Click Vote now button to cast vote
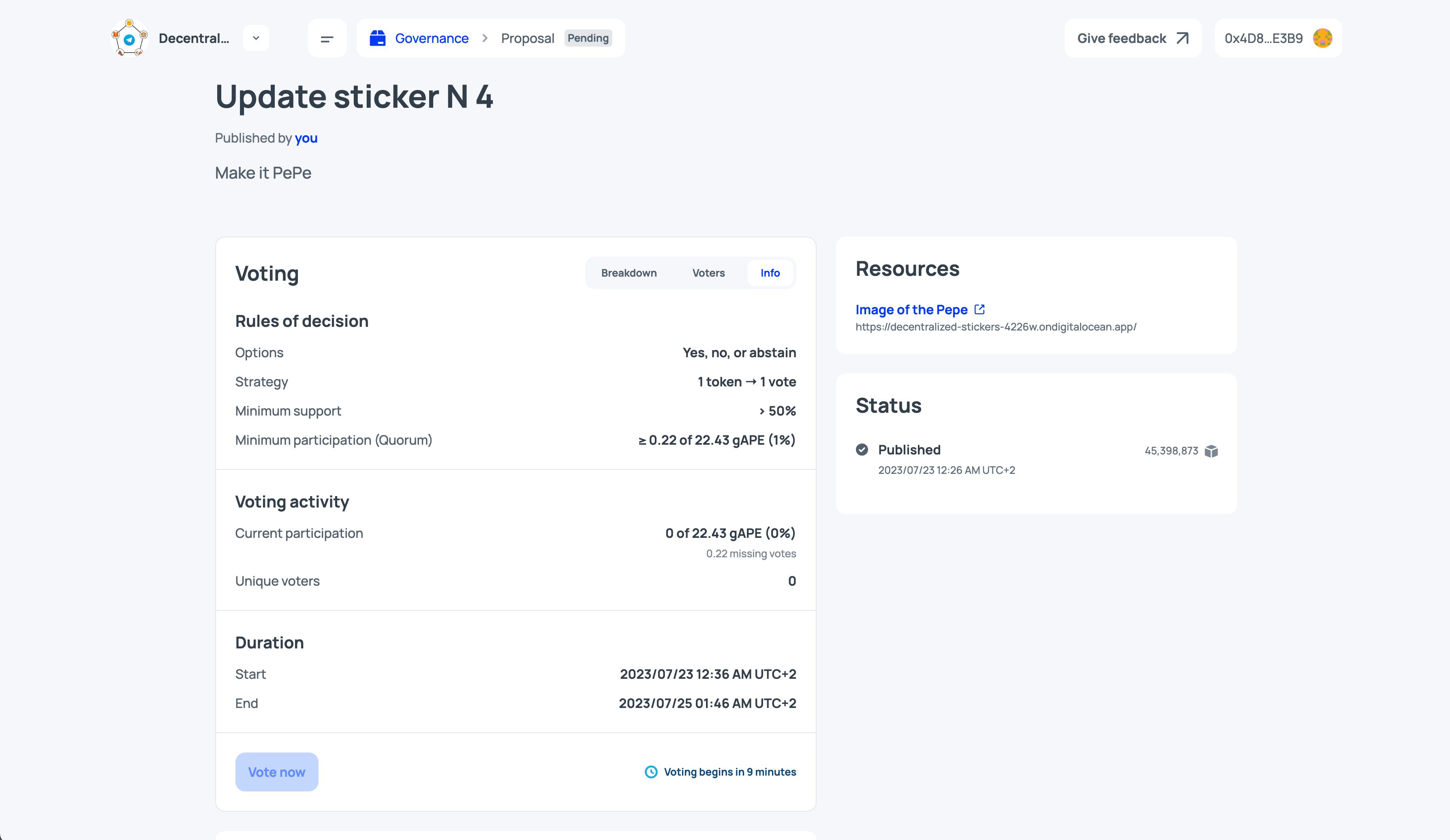Image resolution: width=1450 pixels, height=840 pixels. pos(277,771)
